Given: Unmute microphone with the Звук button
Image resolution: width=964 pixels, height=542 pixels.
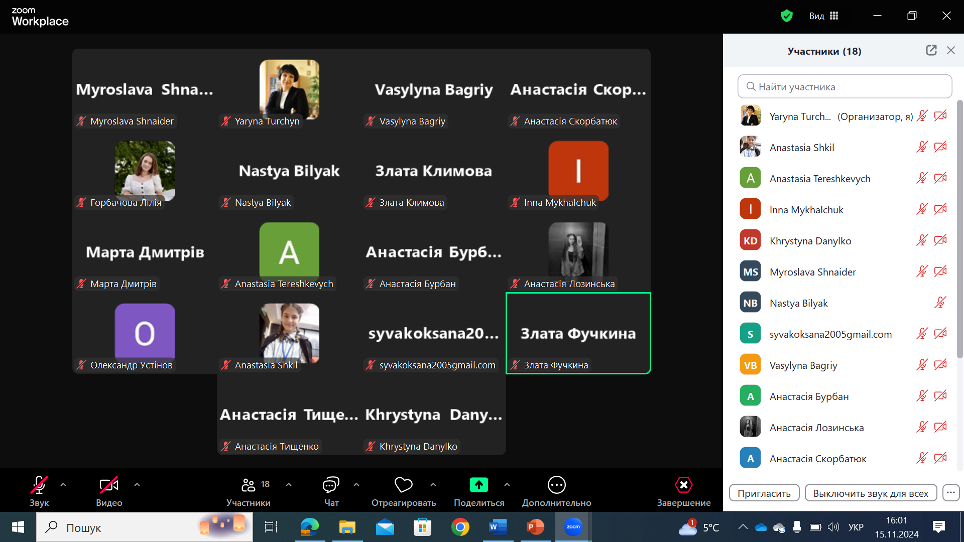Looking at the screenshot, I should point(39,491).
